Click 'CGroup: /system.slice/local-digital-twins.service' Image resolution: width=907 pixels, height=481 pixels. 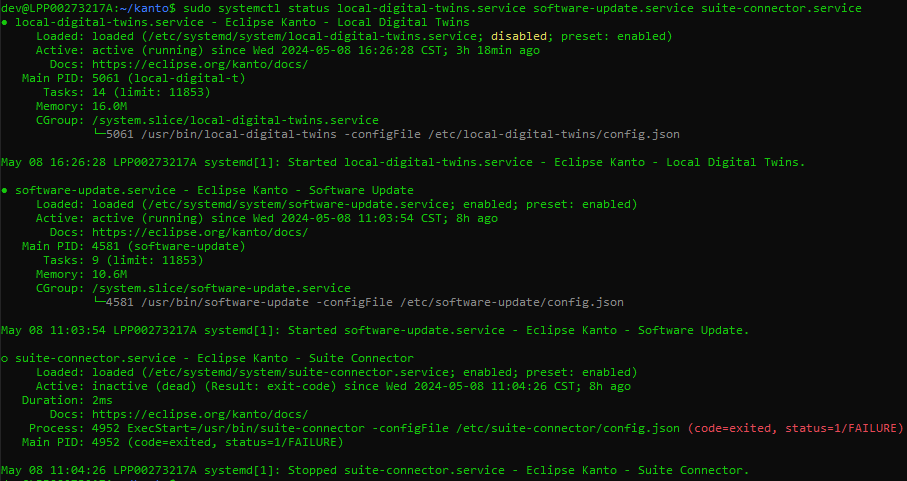point(207,120)
